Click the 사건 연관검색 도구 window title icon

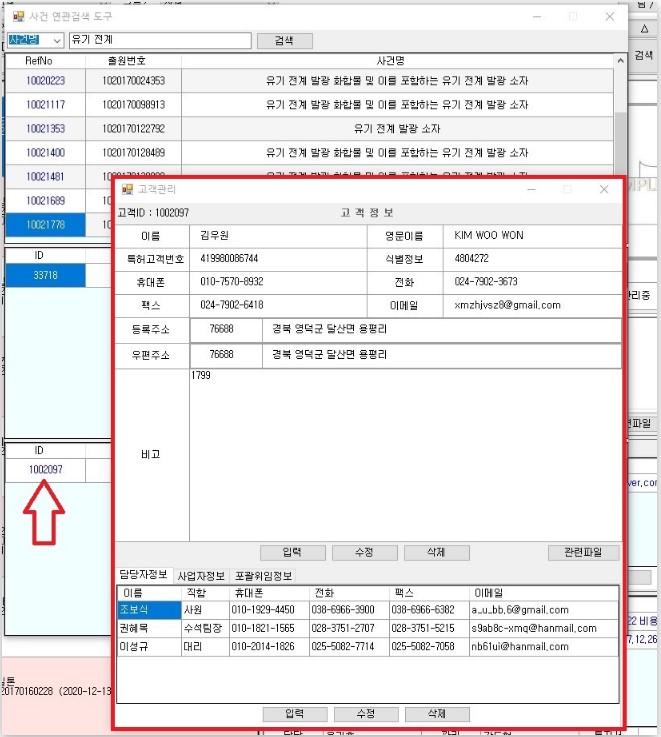tap(18, 16)
